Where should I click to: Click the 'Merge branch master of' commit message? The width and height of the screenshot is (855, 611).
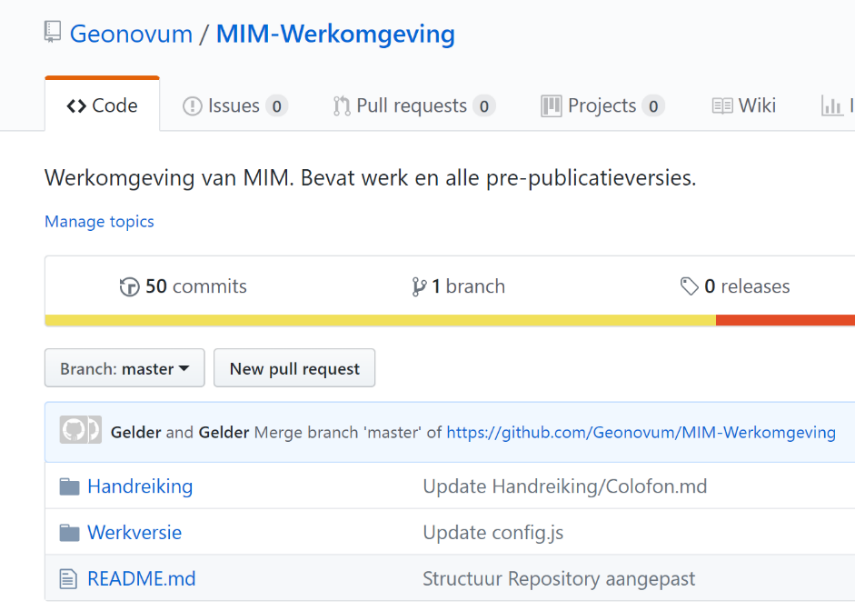click(348, 432)
